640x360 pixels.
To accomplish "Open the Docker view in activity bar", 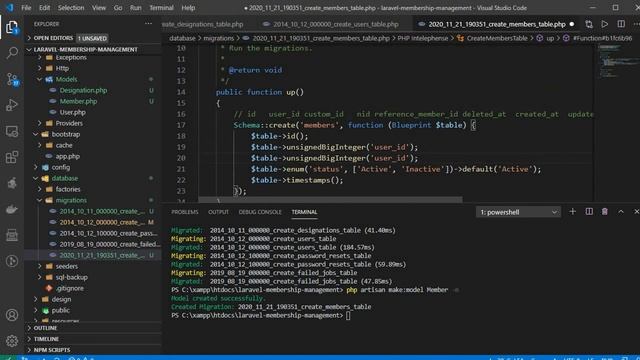I will click(12, 209).
